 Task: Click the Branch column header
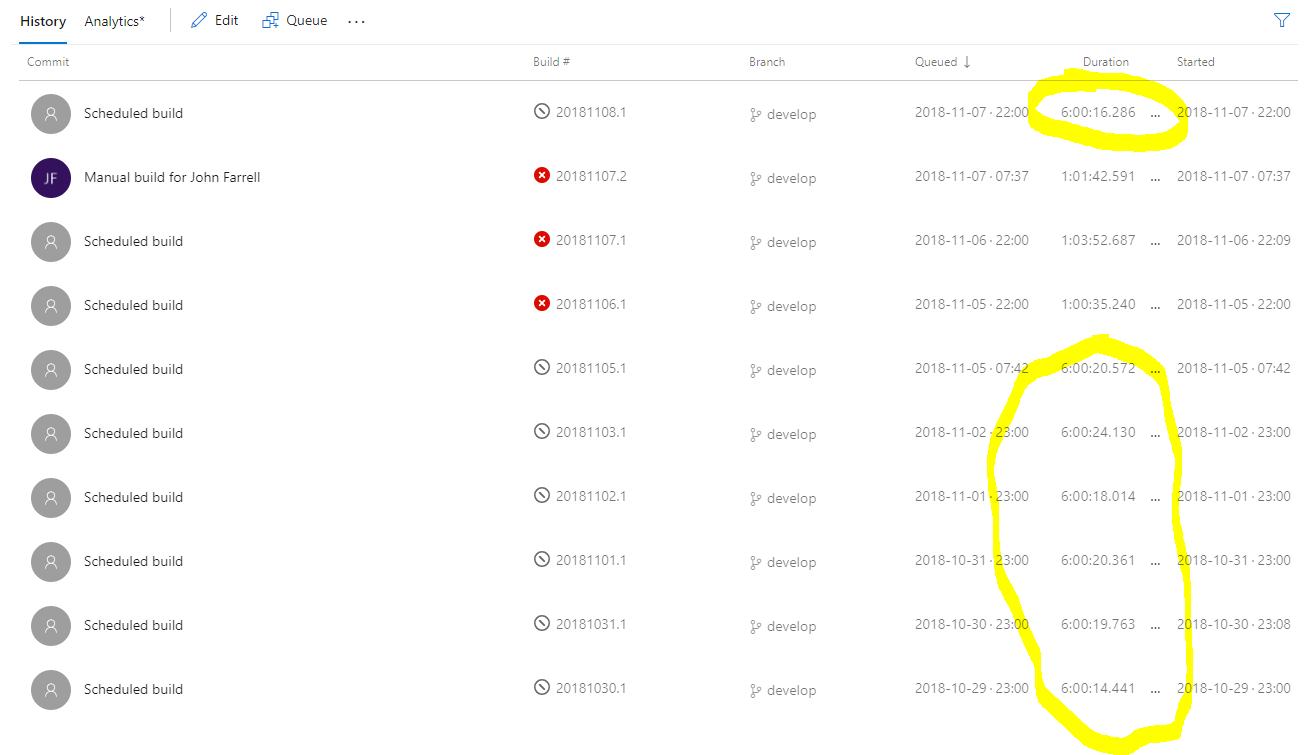pyautogui.click(x=767, y=62)
